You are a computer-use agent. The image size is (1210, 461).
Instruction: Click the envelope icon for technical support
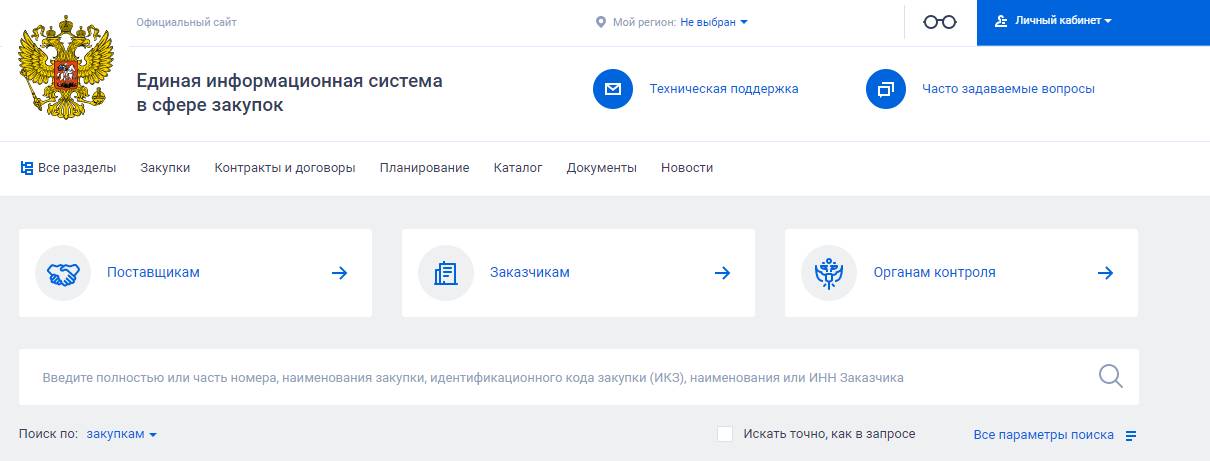pyautogui.click(x=613, y=89)
